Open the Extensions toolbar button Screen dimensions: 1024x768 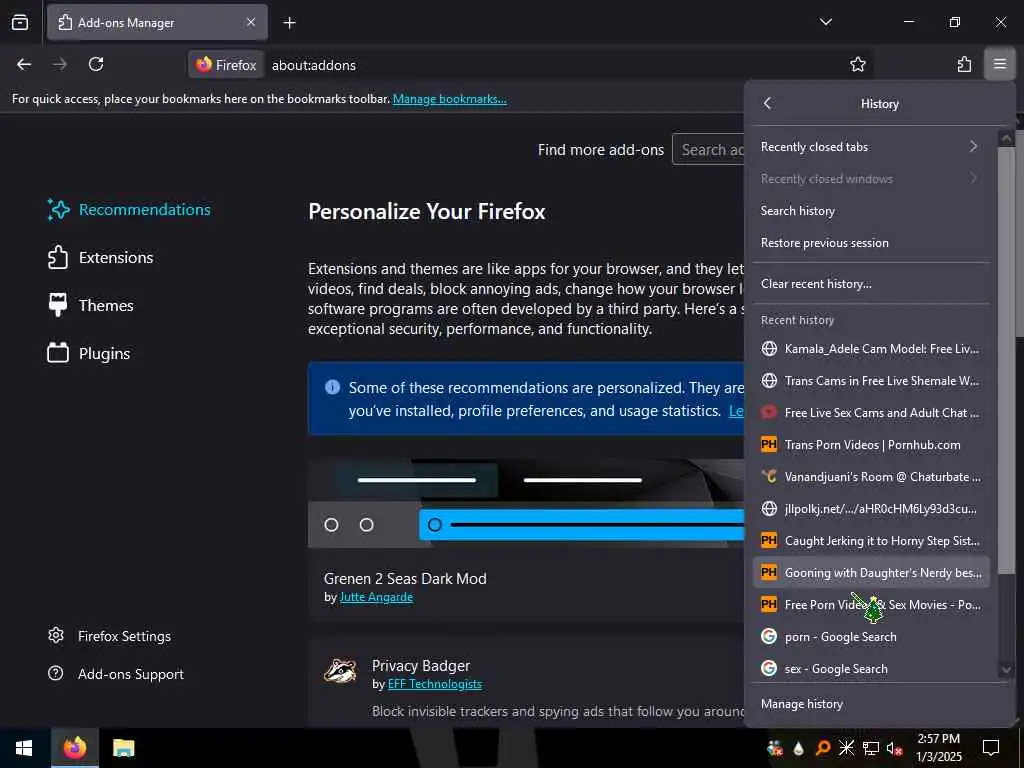[x=964, y=65]
